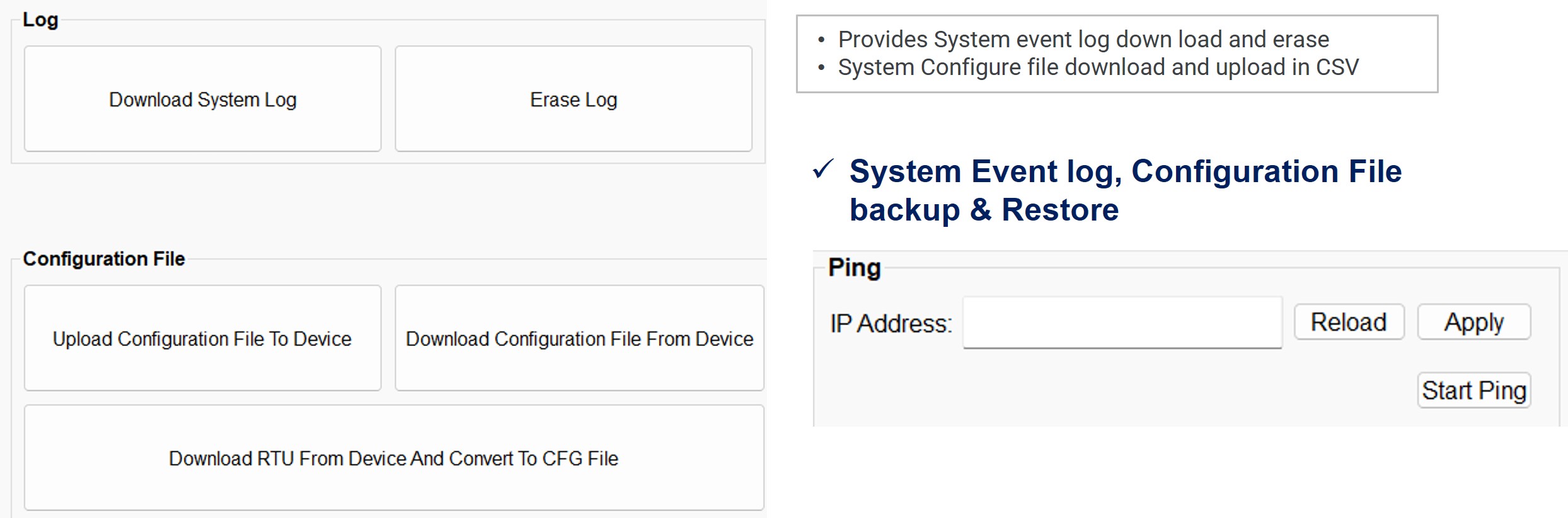Click the 'Provides System event log' bullet text
1568x518 pixels.
tap(1083, 39)
